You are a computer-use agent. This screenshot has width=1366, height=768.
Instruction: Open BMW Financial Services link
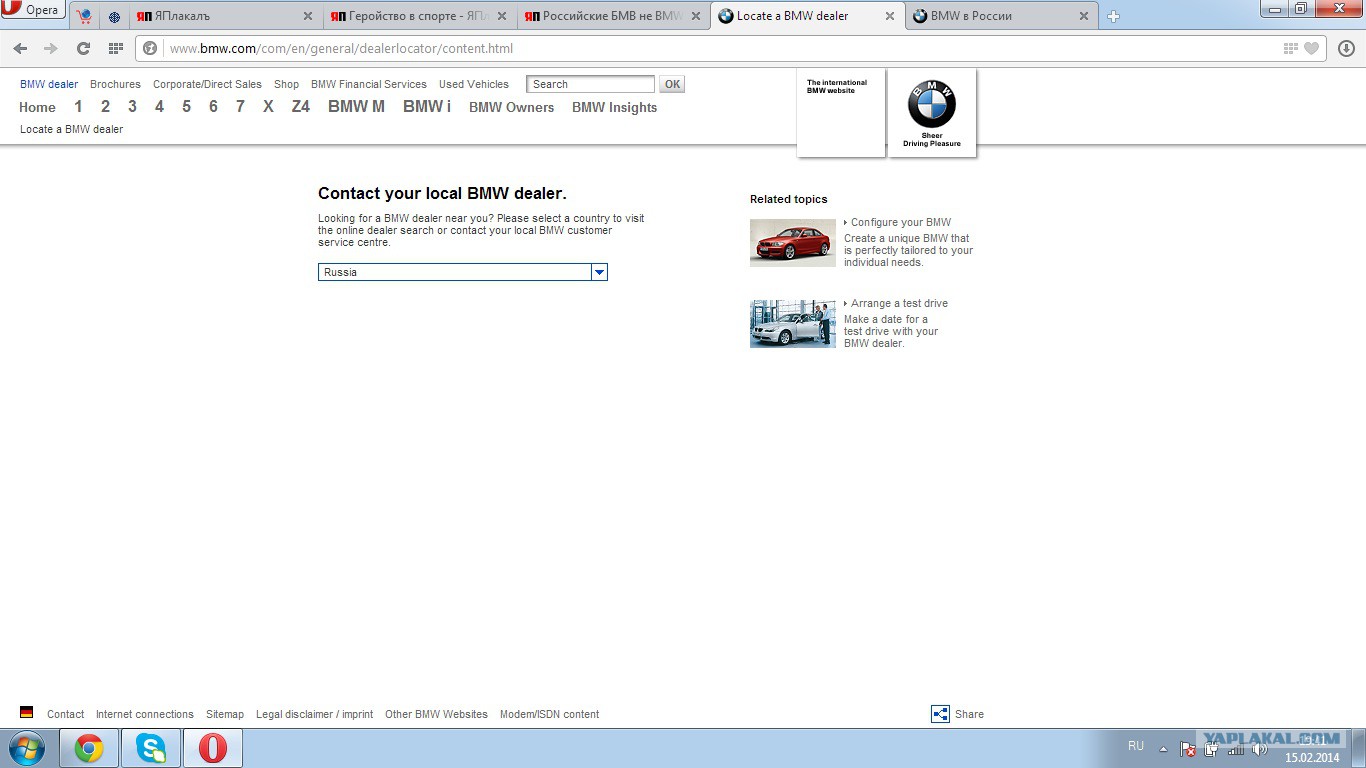coord(369,84)
